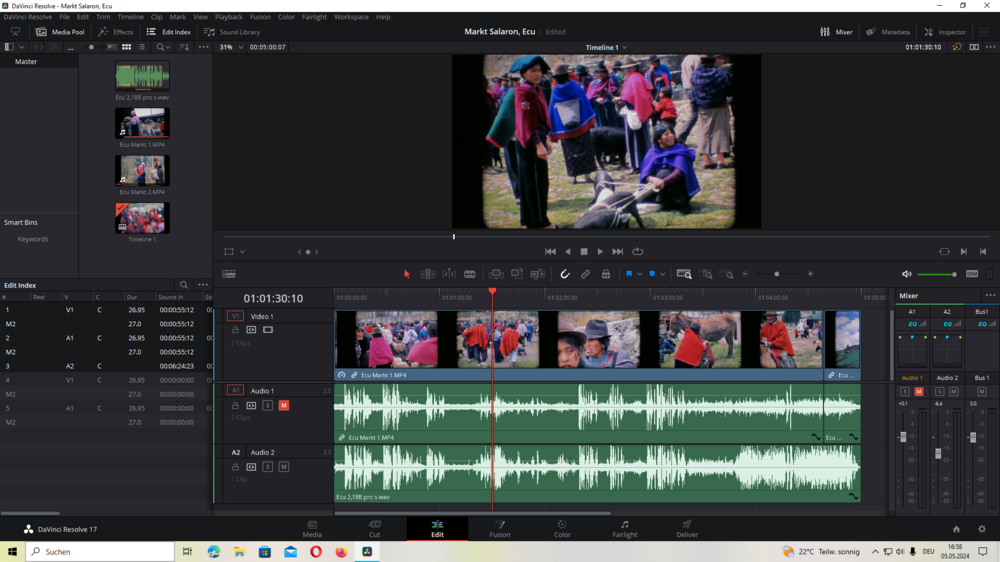Screen dimensions: 1000x562
Task: Toggle timeline snapping magnet icon
Action: [x=565, y=274]
